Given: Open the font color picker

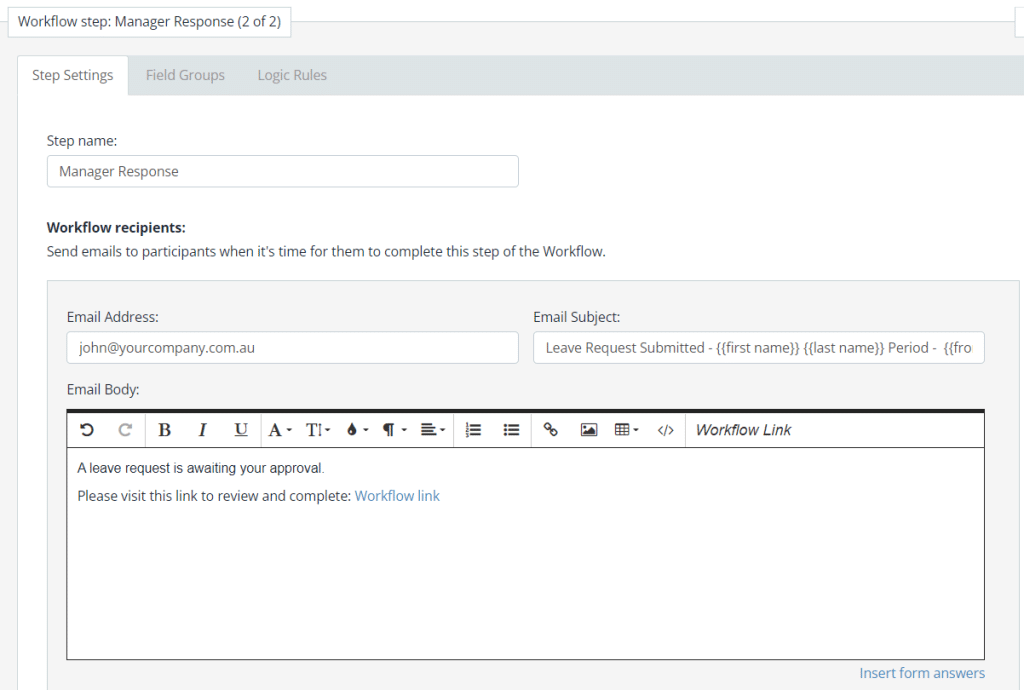Looking at the screenshot, I should pyautogui.click(x=277, y=429).
